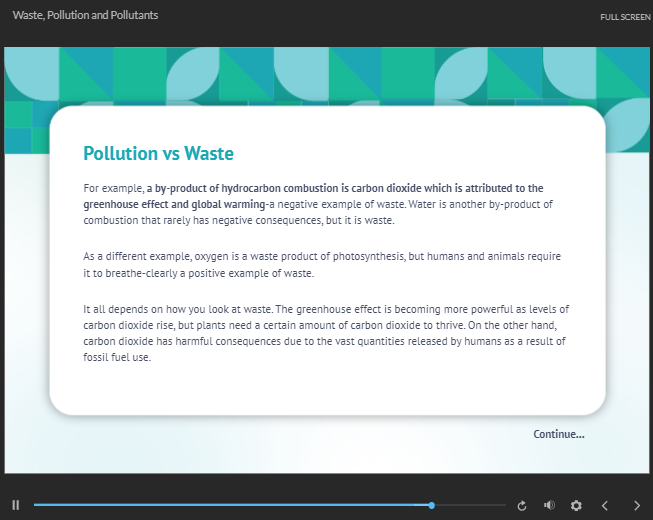This screenshot has height=520, width=653.
Task: Mute audio with the speaker icon
Action: (x=549, y=505)
